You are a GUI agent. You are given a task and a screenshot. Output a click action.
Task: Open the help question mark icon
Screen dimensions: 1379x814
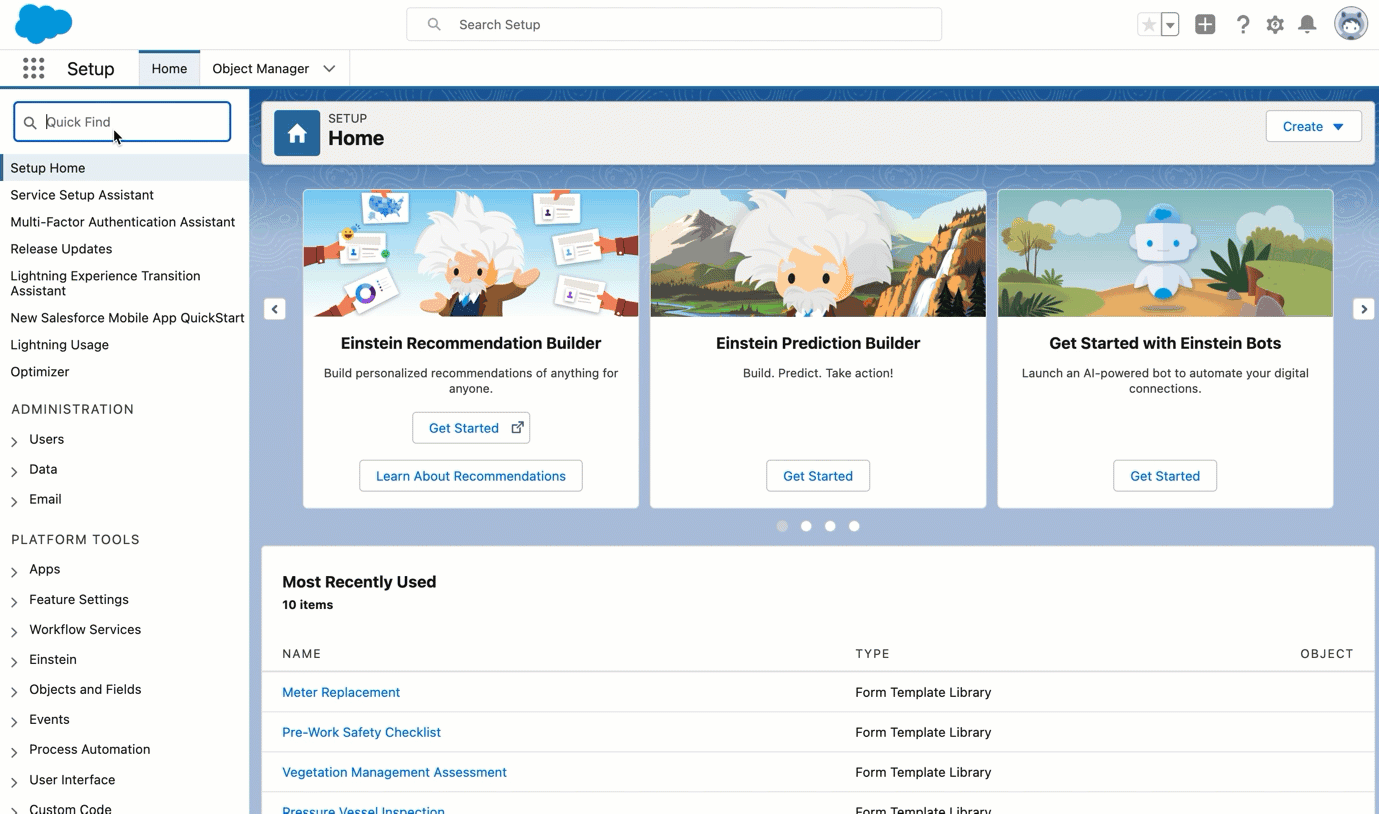point(1242,25)
